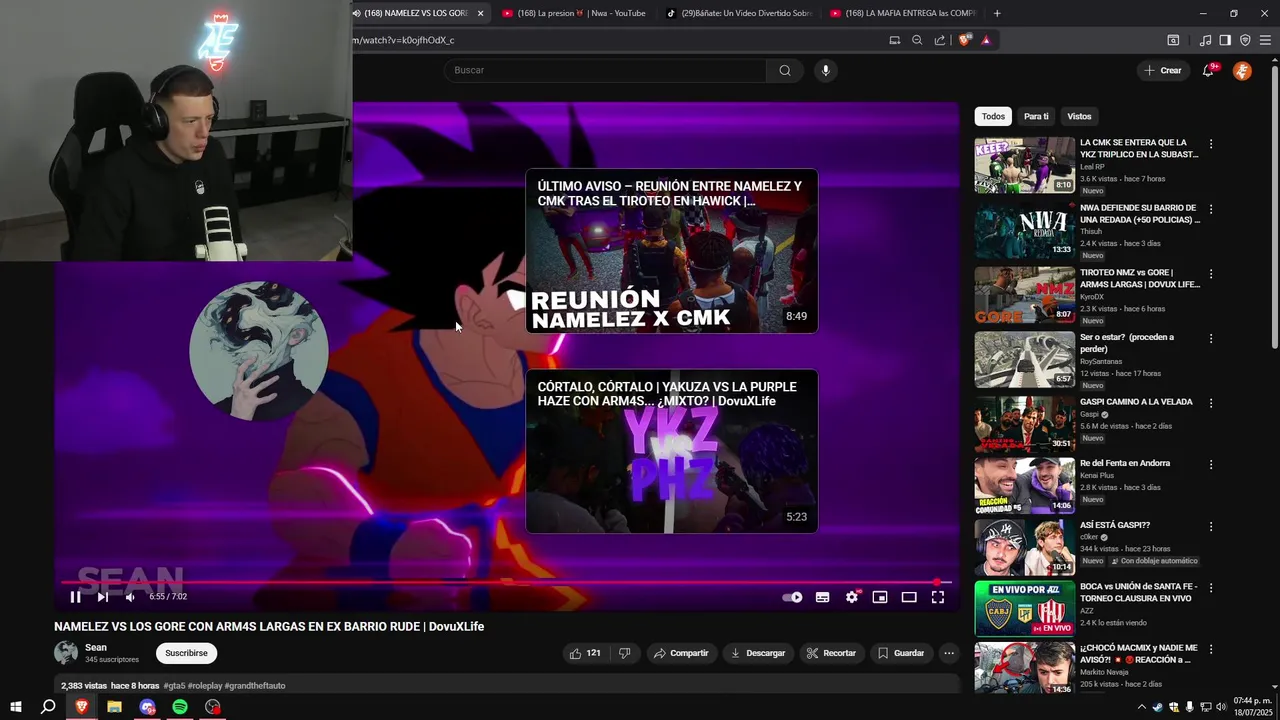Open the Brave media playlist music icon
The width and height of the screenshot is (1280, 720).
pos(1205,40)
